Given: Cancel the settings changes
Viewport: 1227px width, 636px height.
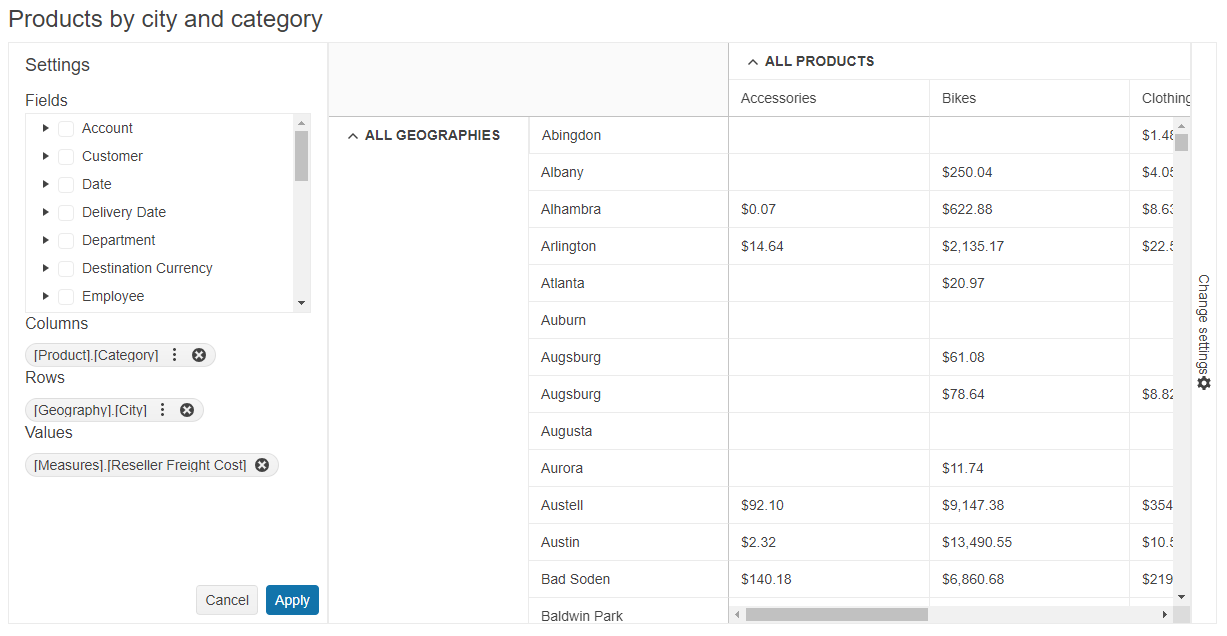Looking at the screenshot, I should pos(227,600).
